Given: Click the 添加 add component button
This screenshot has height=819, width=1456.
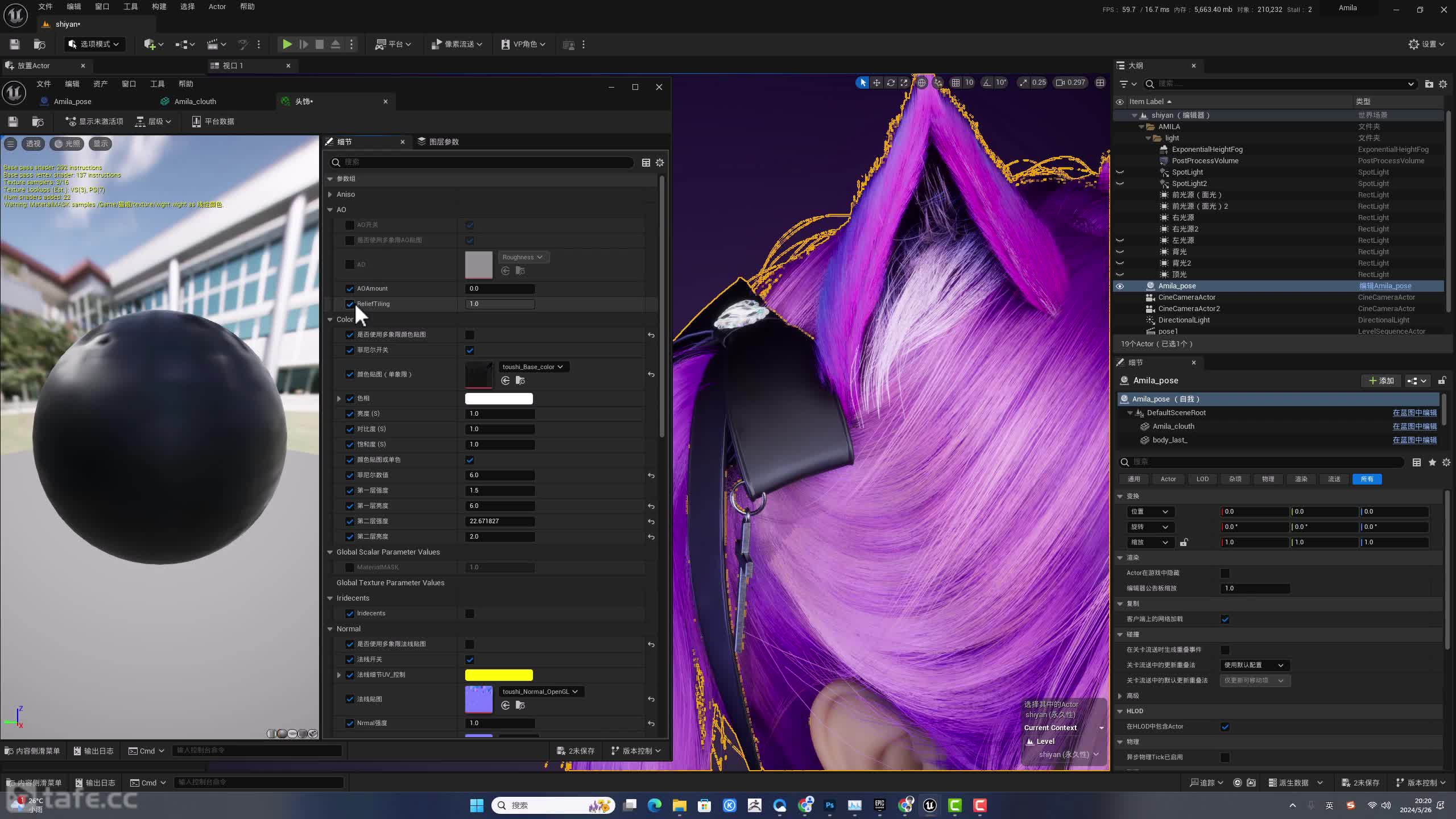Looking at the screenshot, I should 1381,380.
